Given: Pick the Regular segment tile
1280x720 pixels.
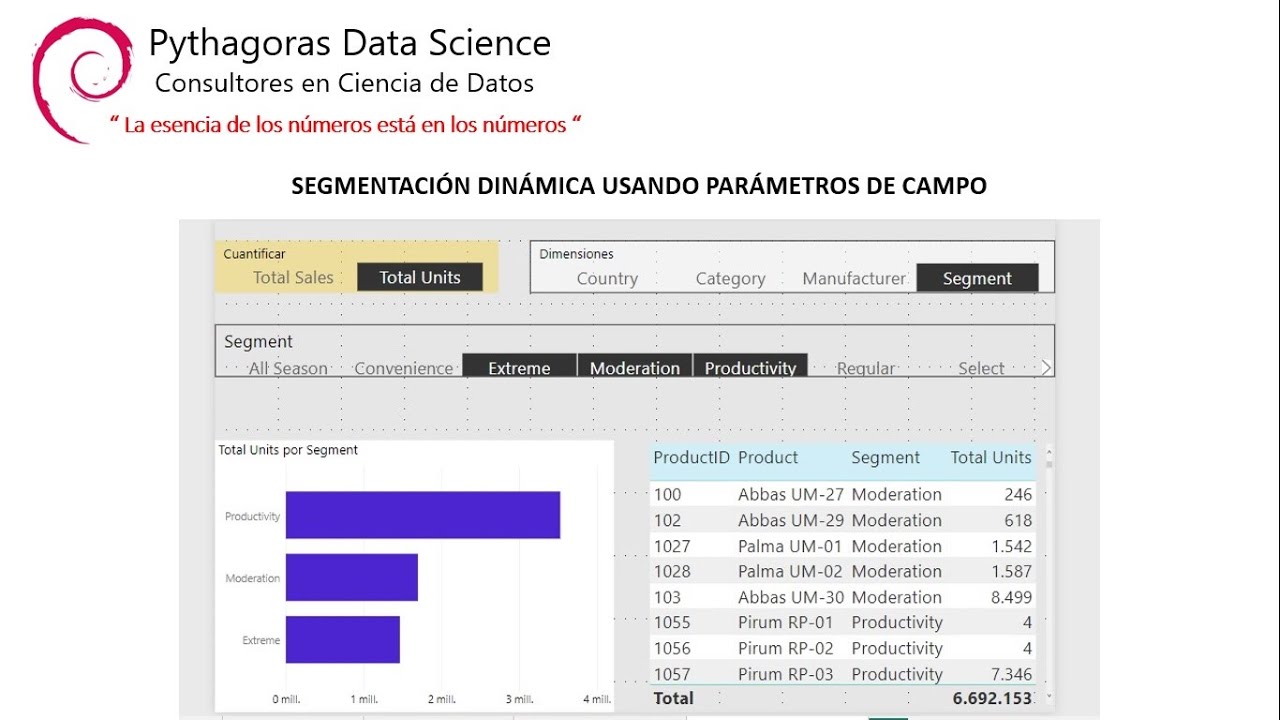Looking at the screenshot, I should tap(866, 368).
